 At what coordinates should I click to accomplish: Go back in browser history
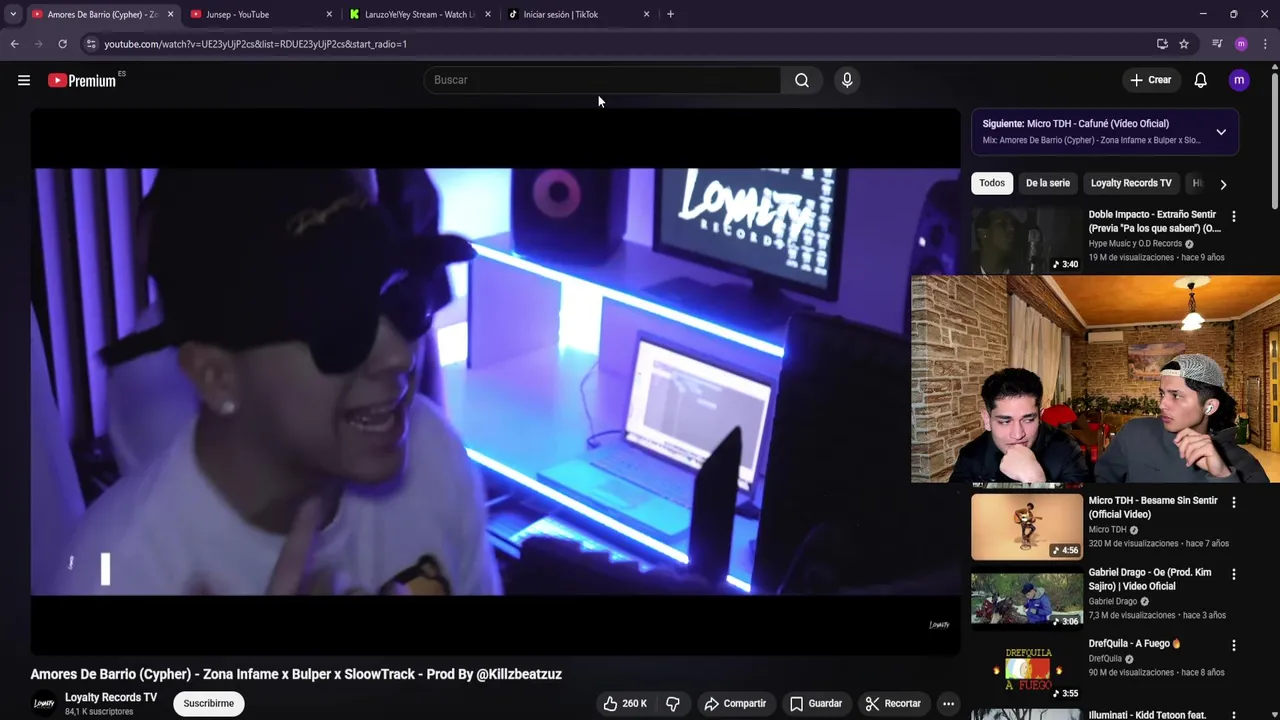coord(14,44)
